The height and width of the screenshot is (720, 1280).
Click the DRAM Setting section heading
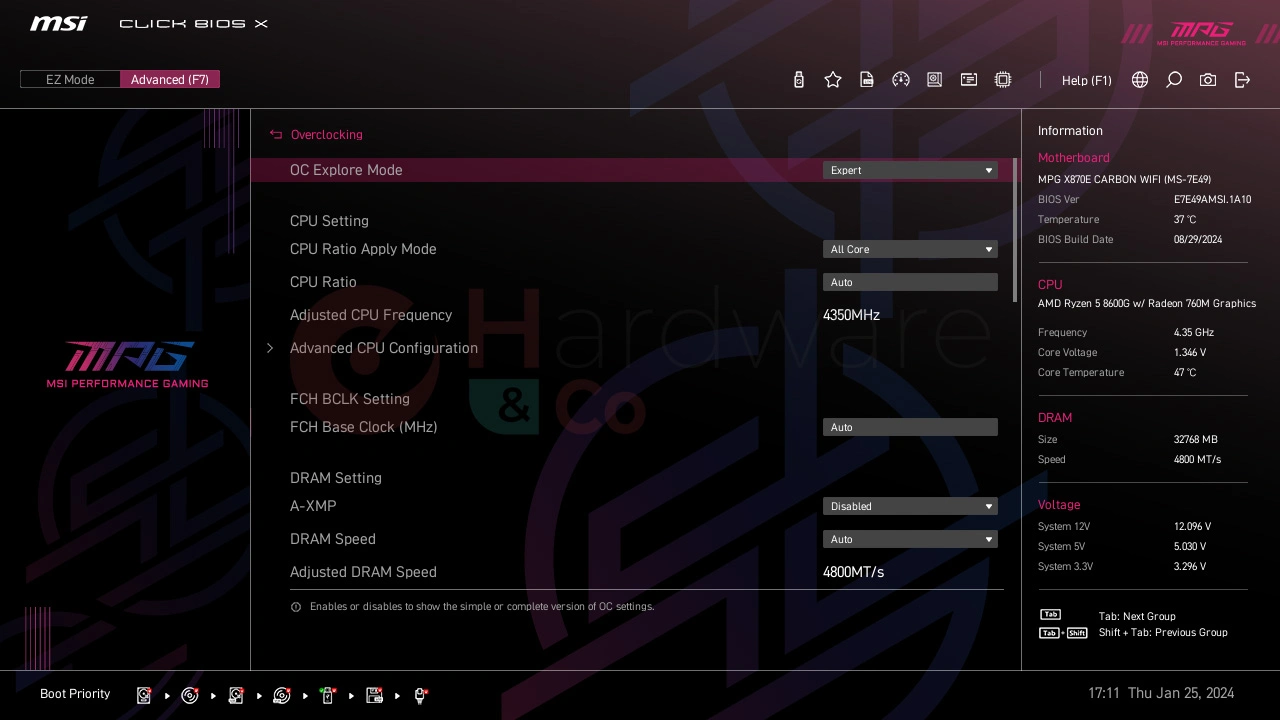pos(336,478)
